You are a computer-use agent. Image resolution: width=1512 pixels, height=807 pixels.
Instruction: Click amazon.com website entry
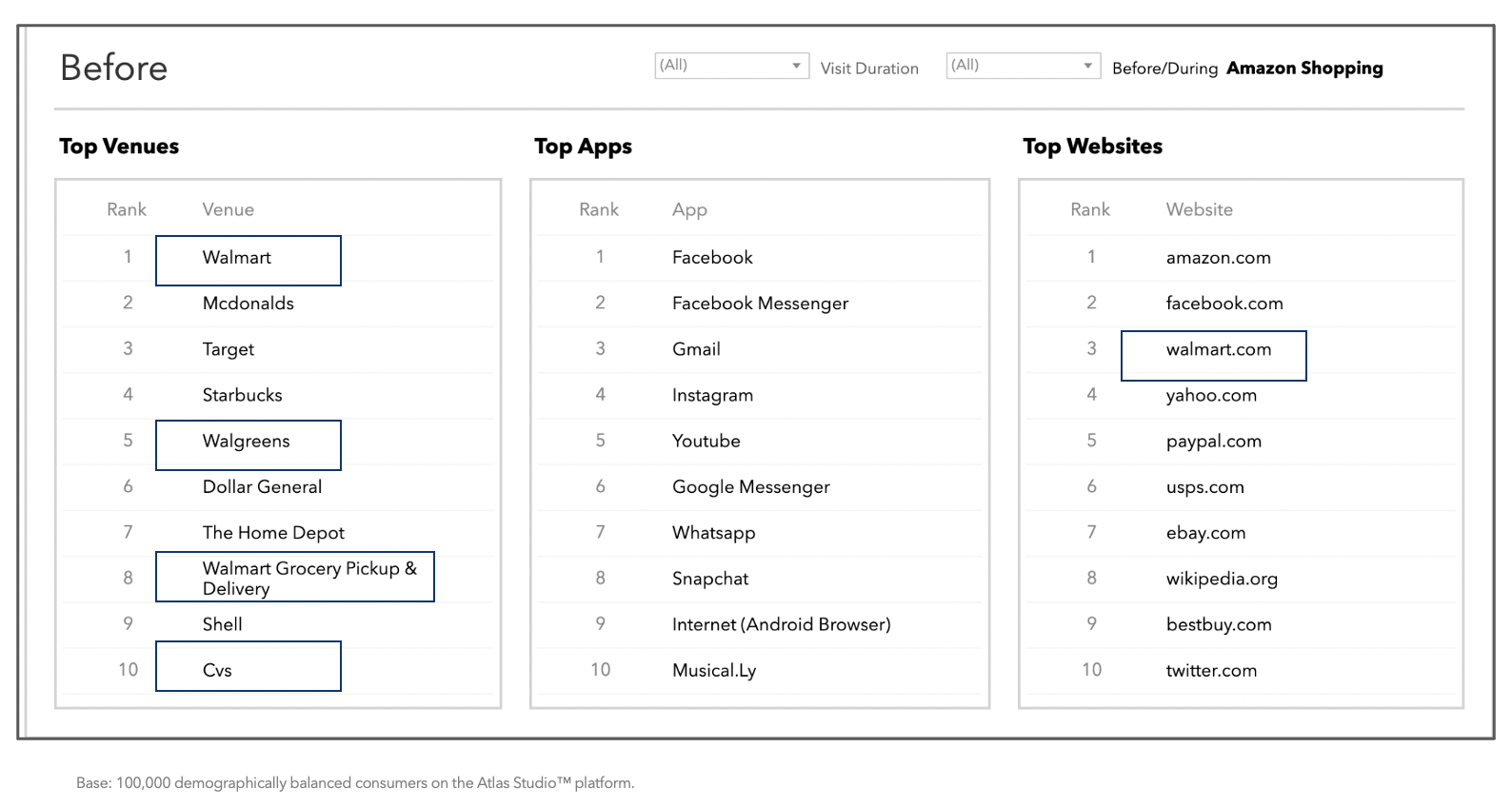(x=1218, y=258)
